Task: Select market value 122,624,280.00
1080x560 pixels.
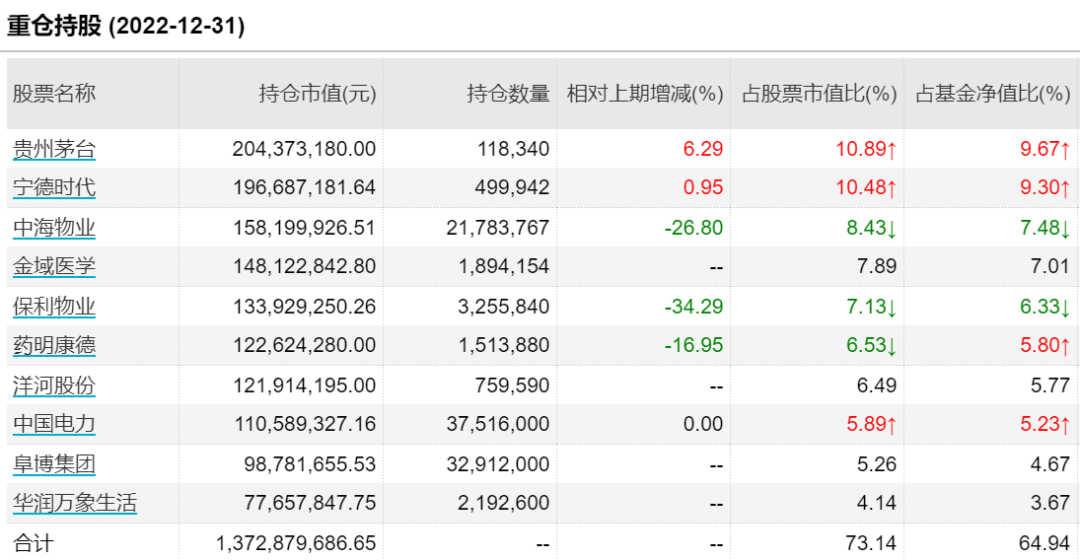Action: click(304, 345)
